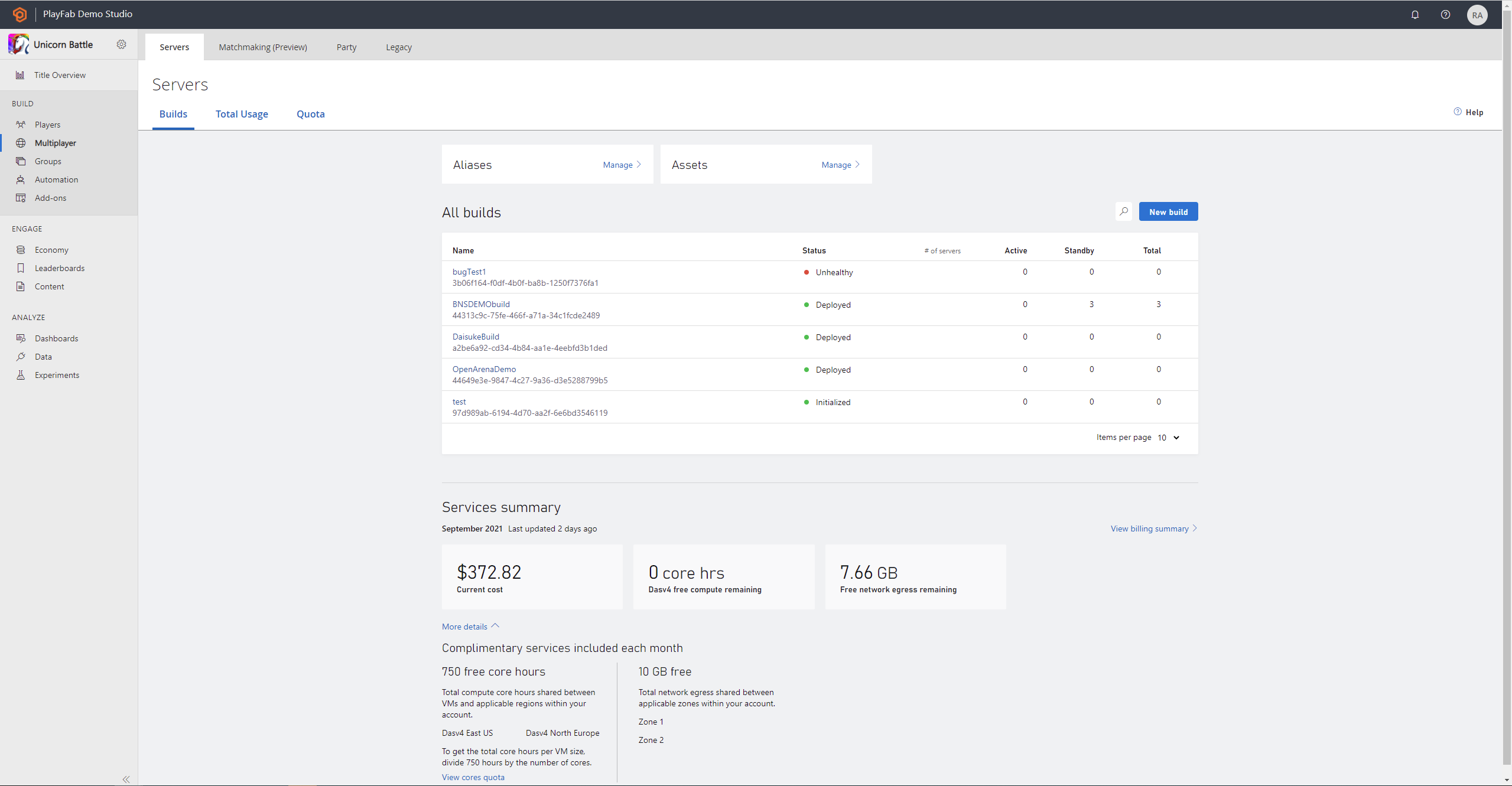Click the Economy engage icon

click(20, 249)
